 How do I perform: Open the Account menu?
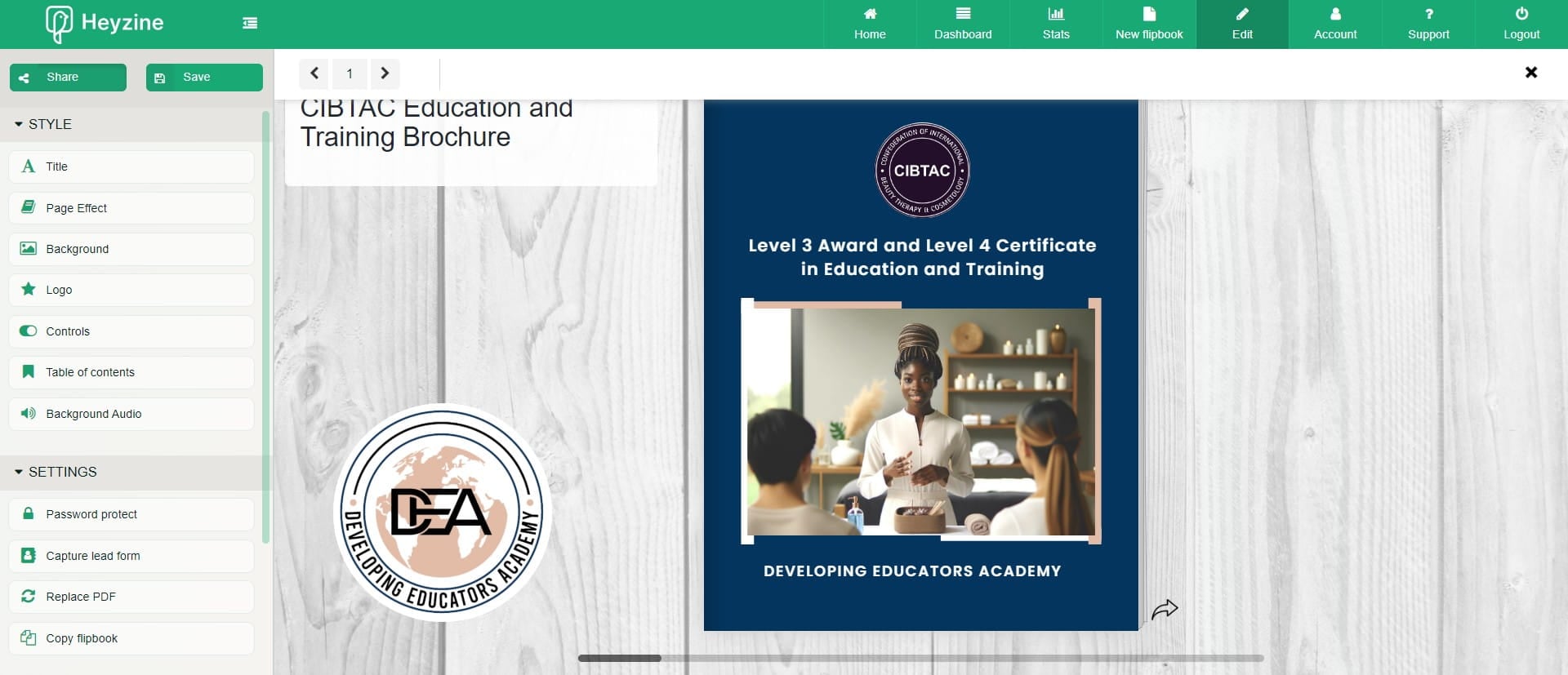pyautogui.click(x=1335, y=24)
